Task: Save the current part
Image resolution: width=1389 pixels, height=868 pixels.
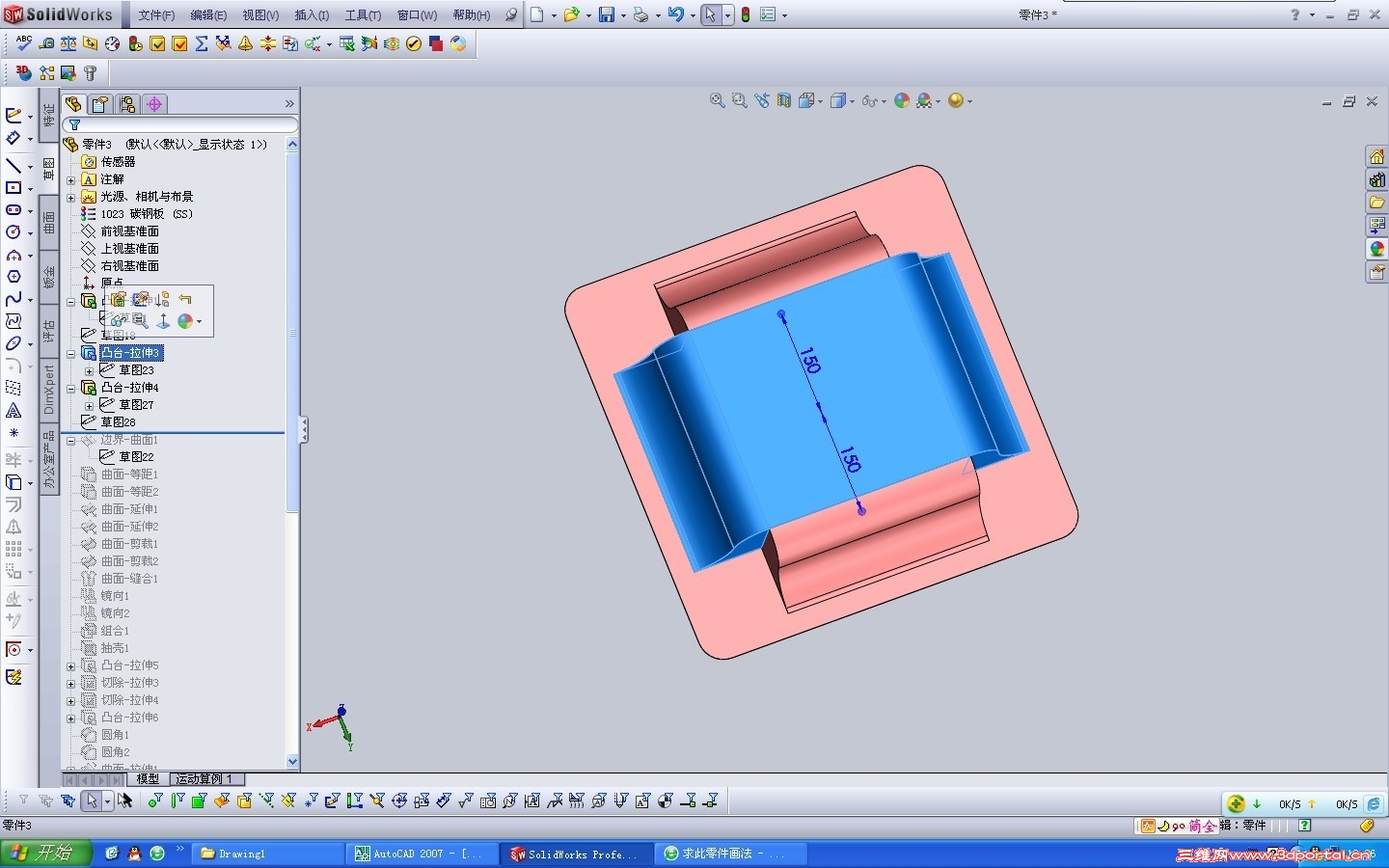Action: (607, 14)
